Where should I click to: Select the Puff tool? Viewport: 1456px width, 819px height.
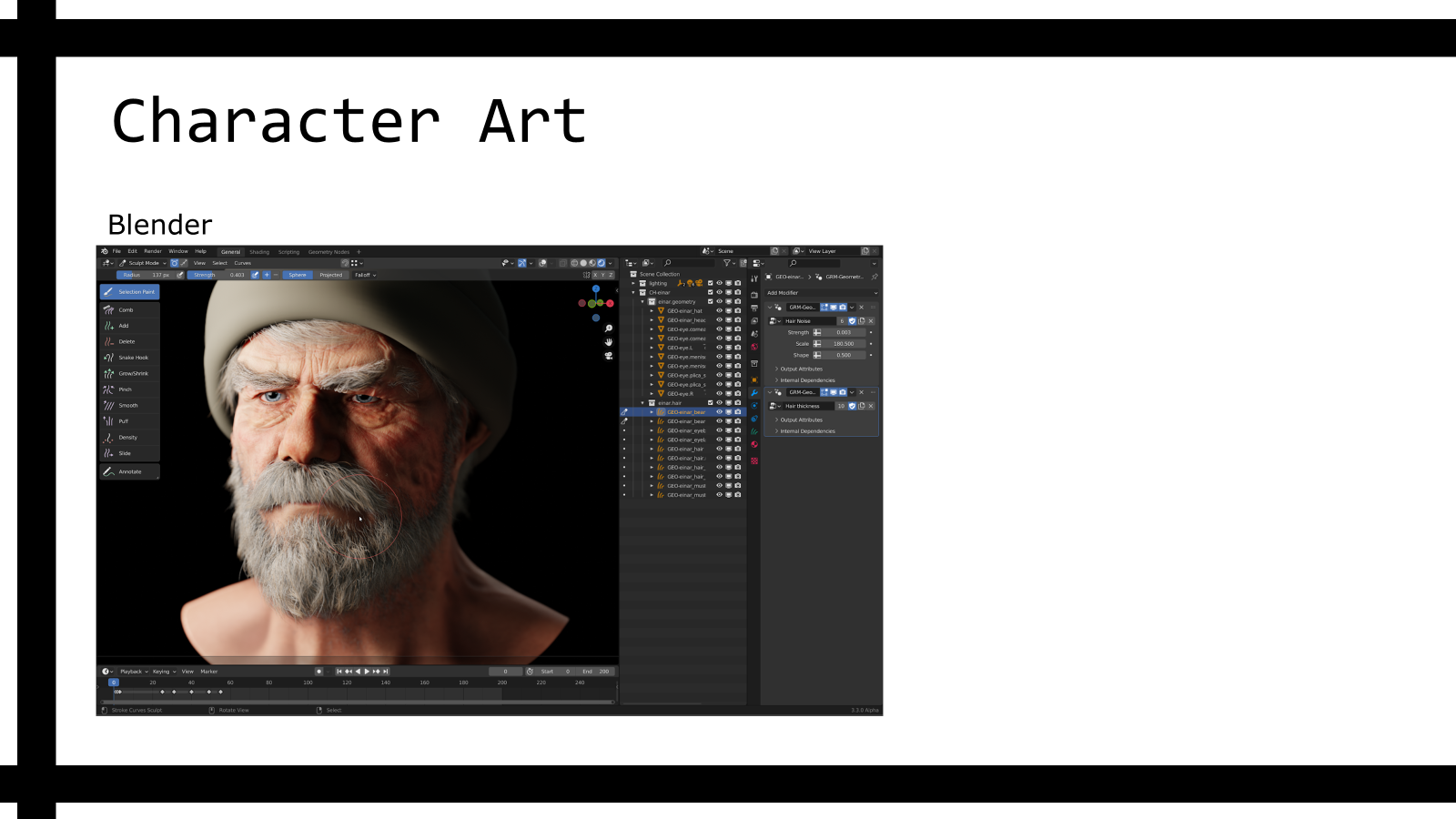tap(129, 421)
